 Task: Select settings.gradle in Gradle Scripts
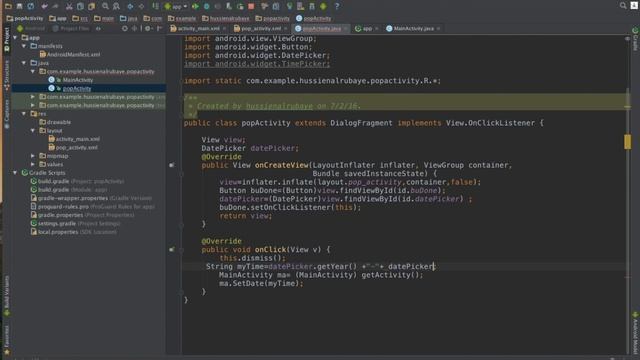point(76,223)
